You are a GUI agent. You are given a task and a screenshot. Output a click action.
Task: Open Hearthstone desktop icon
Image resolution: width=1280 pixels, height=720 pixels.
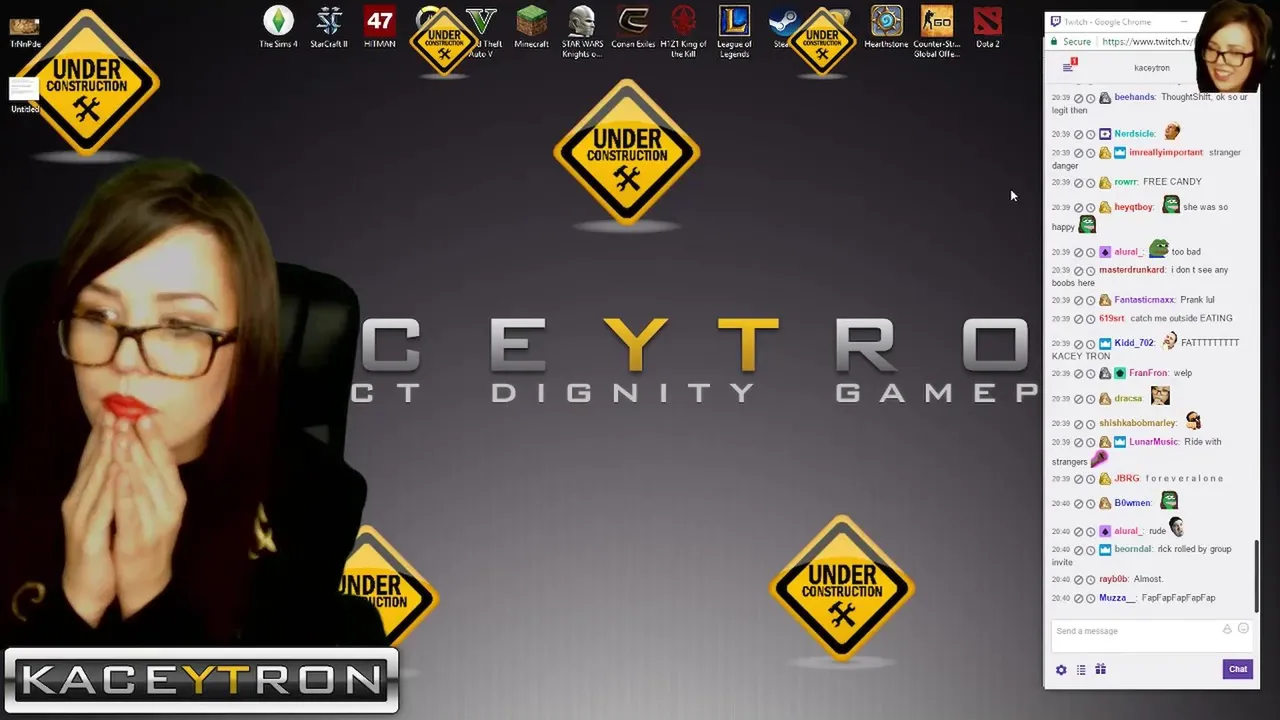coord(885,27)
